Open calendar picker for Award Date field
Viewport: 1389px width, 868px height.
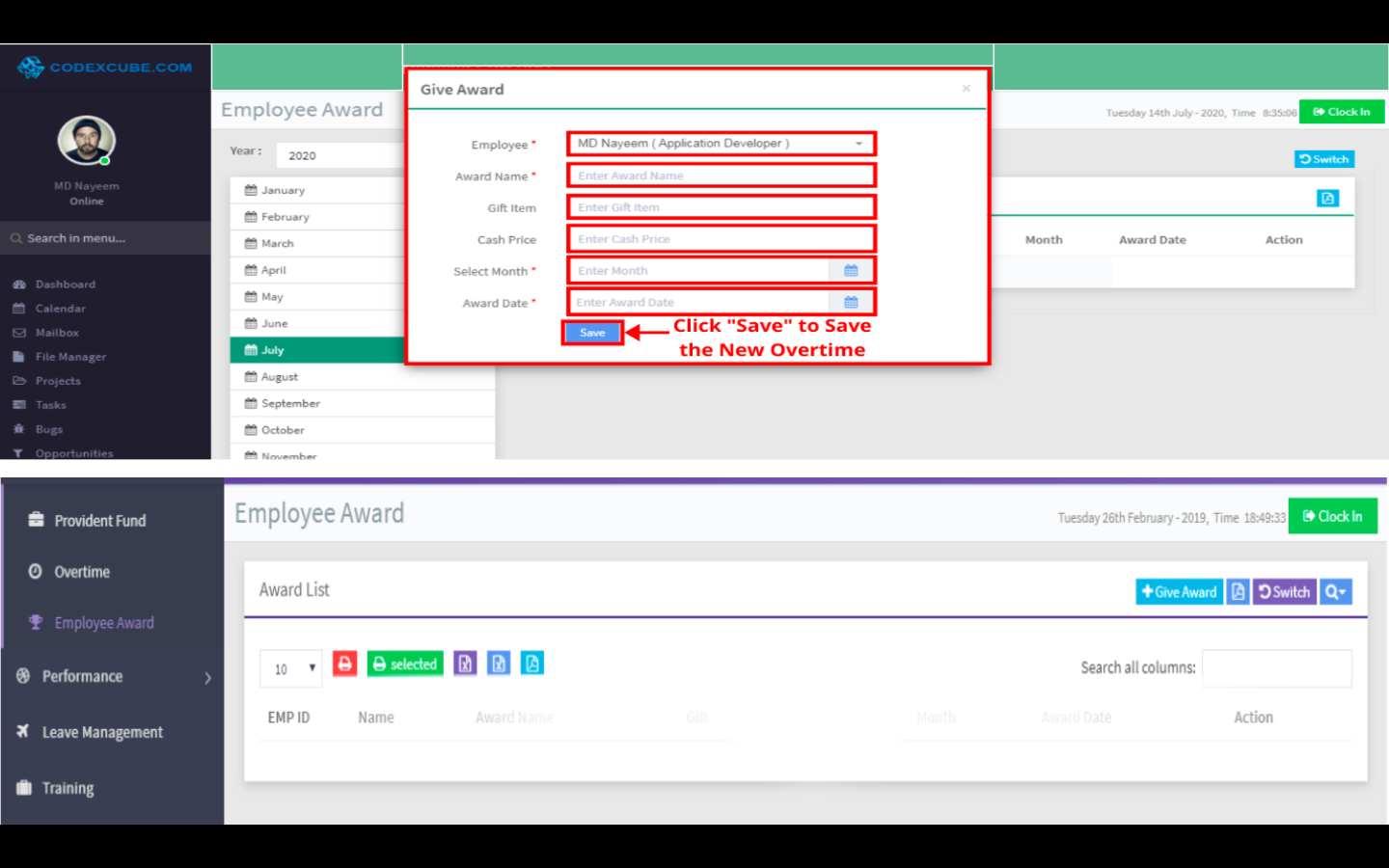pyautogui.click(x=851, y=303)
